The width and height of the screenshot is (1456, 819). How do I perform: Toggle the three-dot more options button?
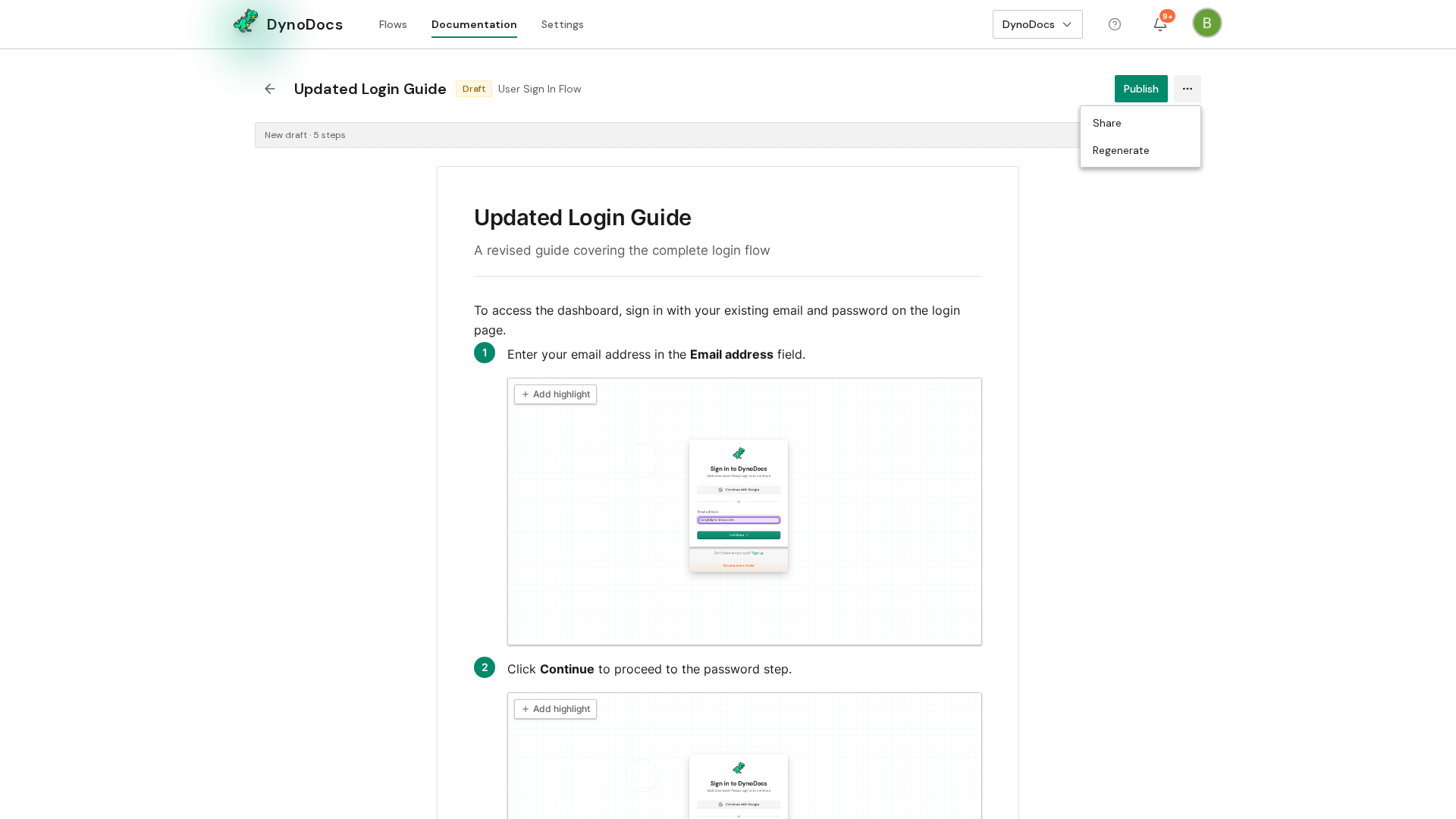[x=1188, y=89]
